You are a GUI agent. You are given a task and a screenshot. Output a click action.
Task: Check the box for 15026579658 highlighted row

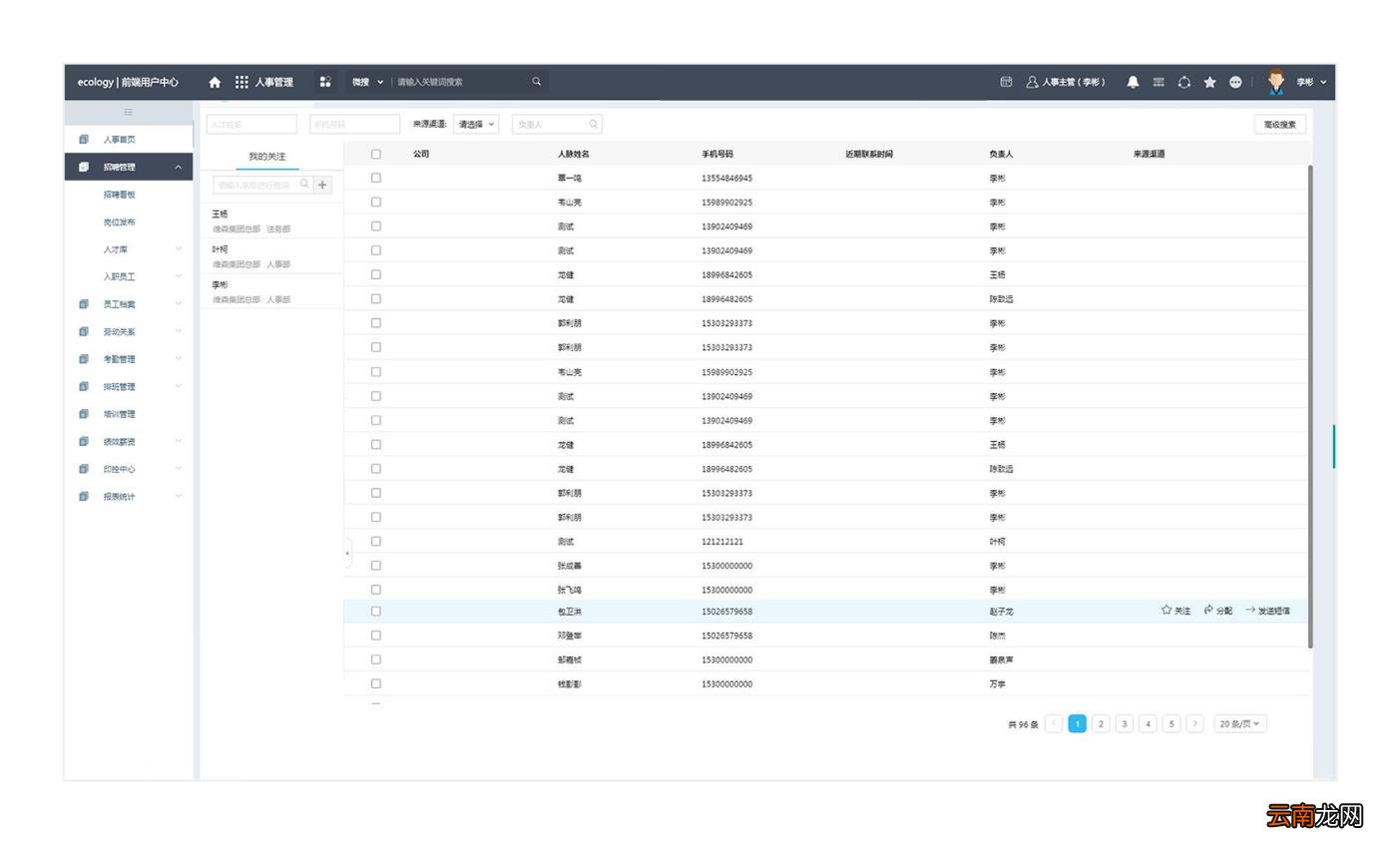(376, 611)
